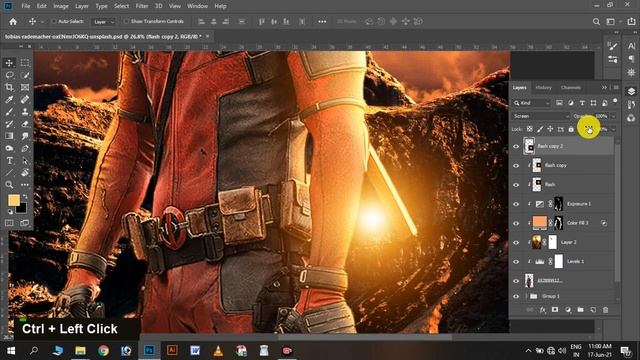Select the History Brush tool
The image size is (640, 360).
[x=9, y=124]
